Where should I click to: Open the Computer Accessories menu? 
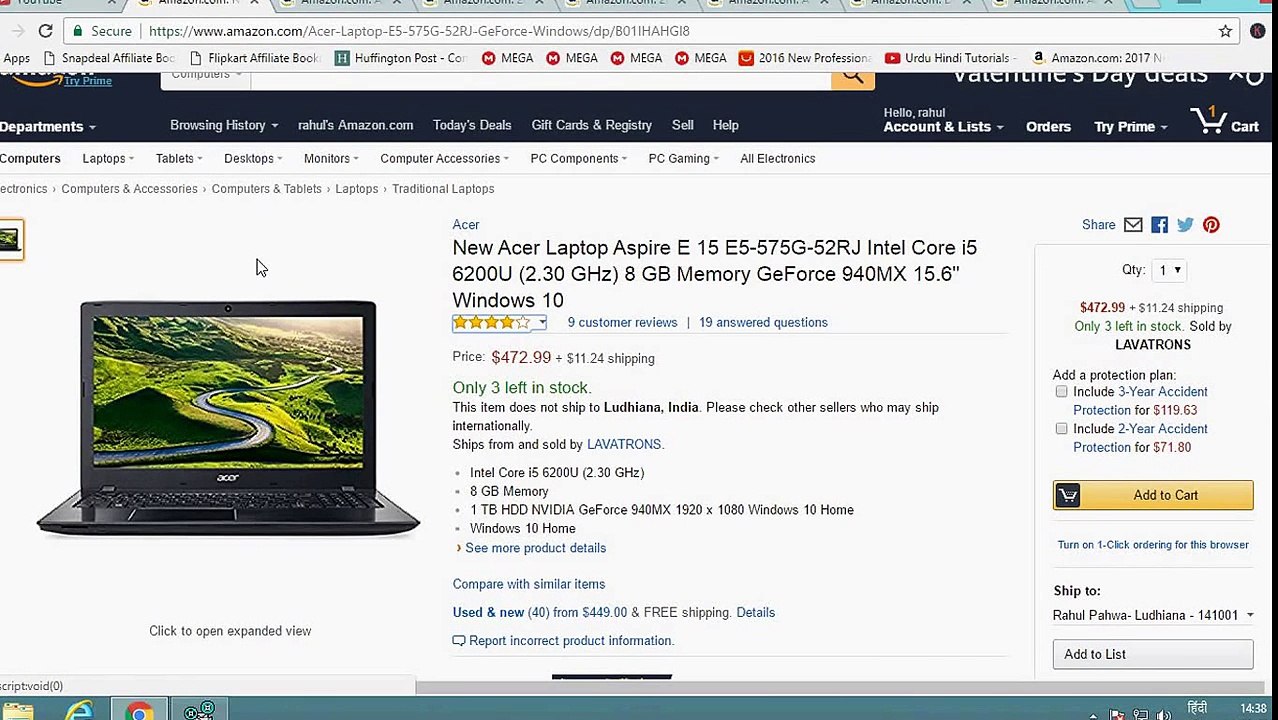(444, 158)
